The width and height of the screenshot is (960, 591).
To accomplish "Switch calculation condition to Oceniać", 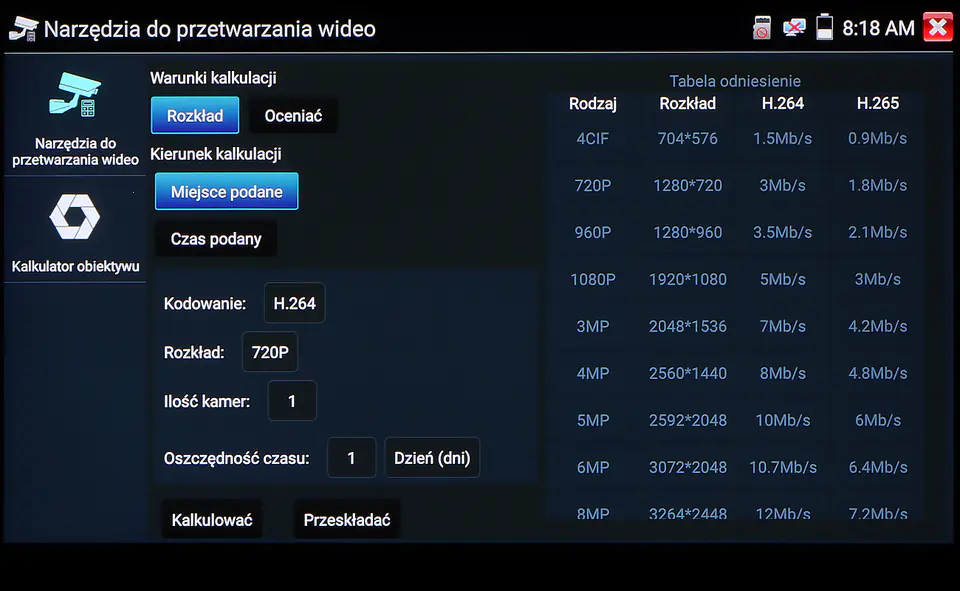I will (x=293, y=116).
